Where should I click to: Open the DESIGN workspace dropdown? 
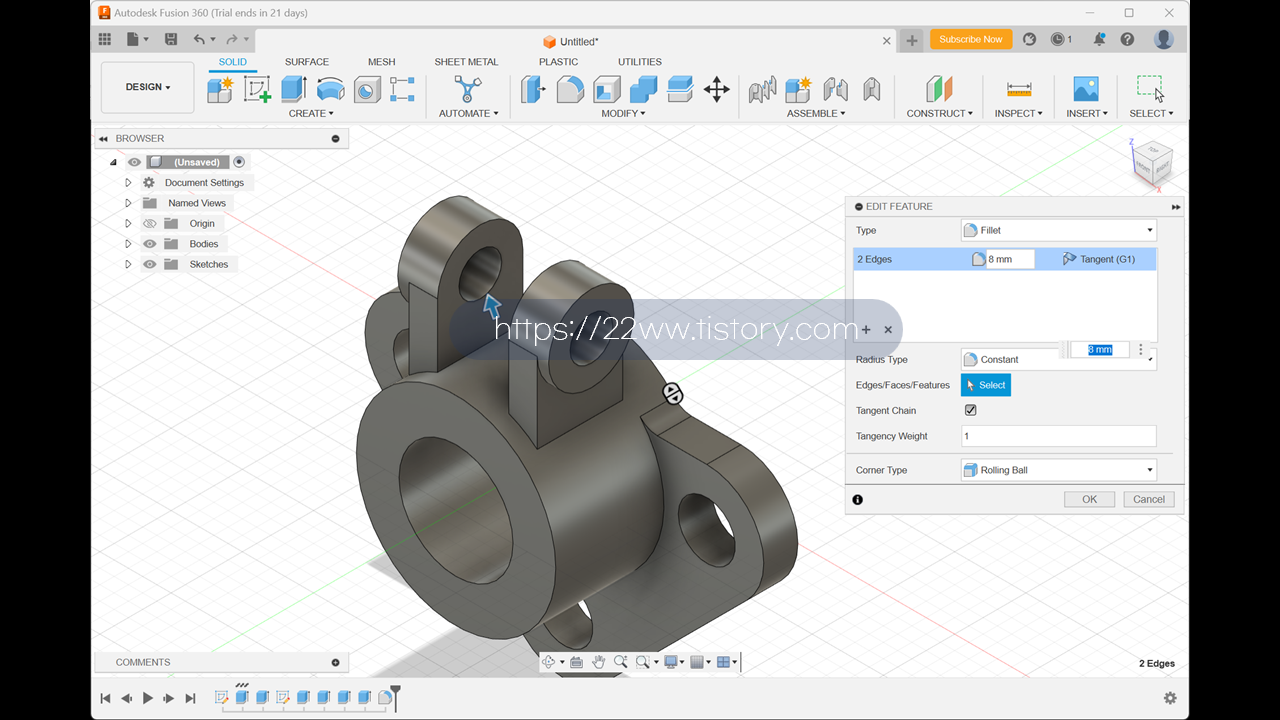(148, 87)
